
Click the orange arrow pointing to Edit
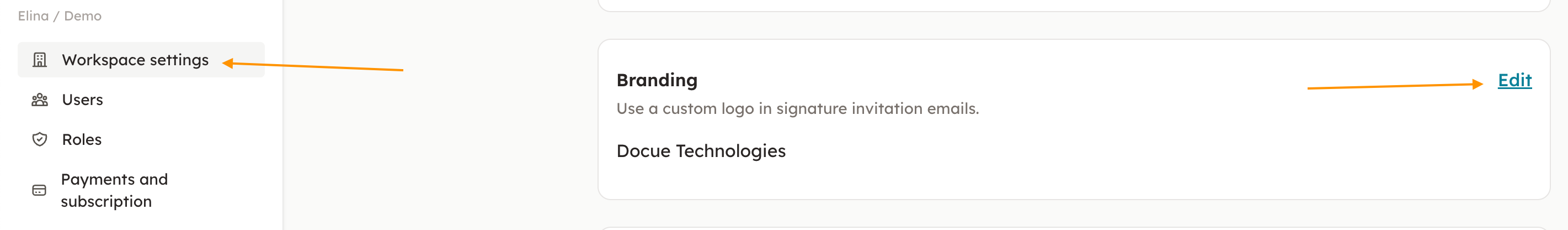[x=1394, y=86]
